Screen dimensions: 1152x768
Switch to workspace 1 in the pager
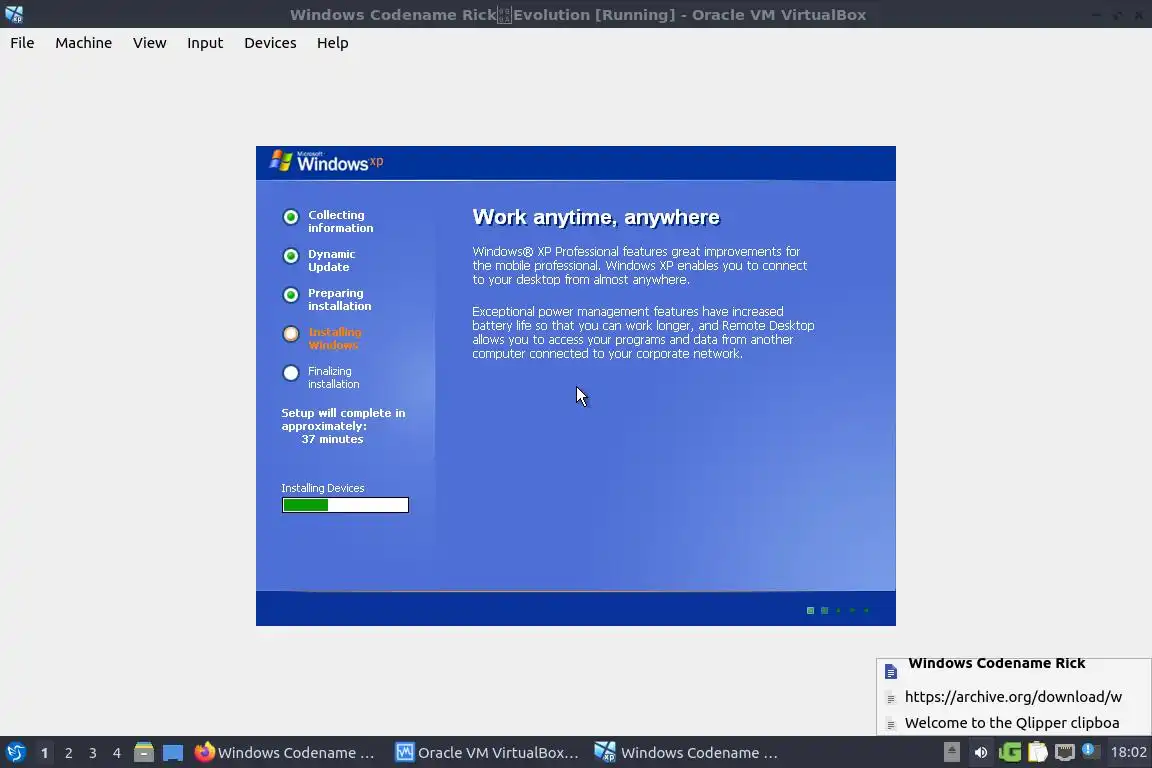(x=44, y=753)
